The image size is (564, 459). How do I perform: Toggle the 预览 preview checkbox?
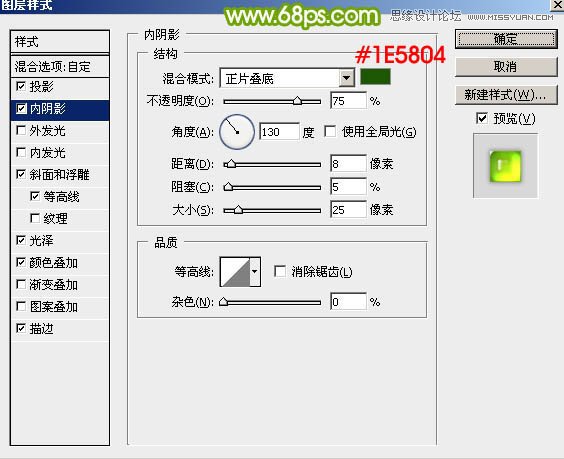482,118
